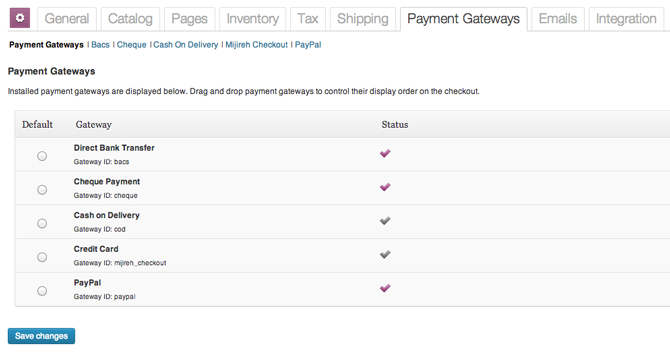This screenshot has width=670, height=360.
Task: Click the Direct Bank Transfer status checkmark
Action: click(x=385, y=153)
